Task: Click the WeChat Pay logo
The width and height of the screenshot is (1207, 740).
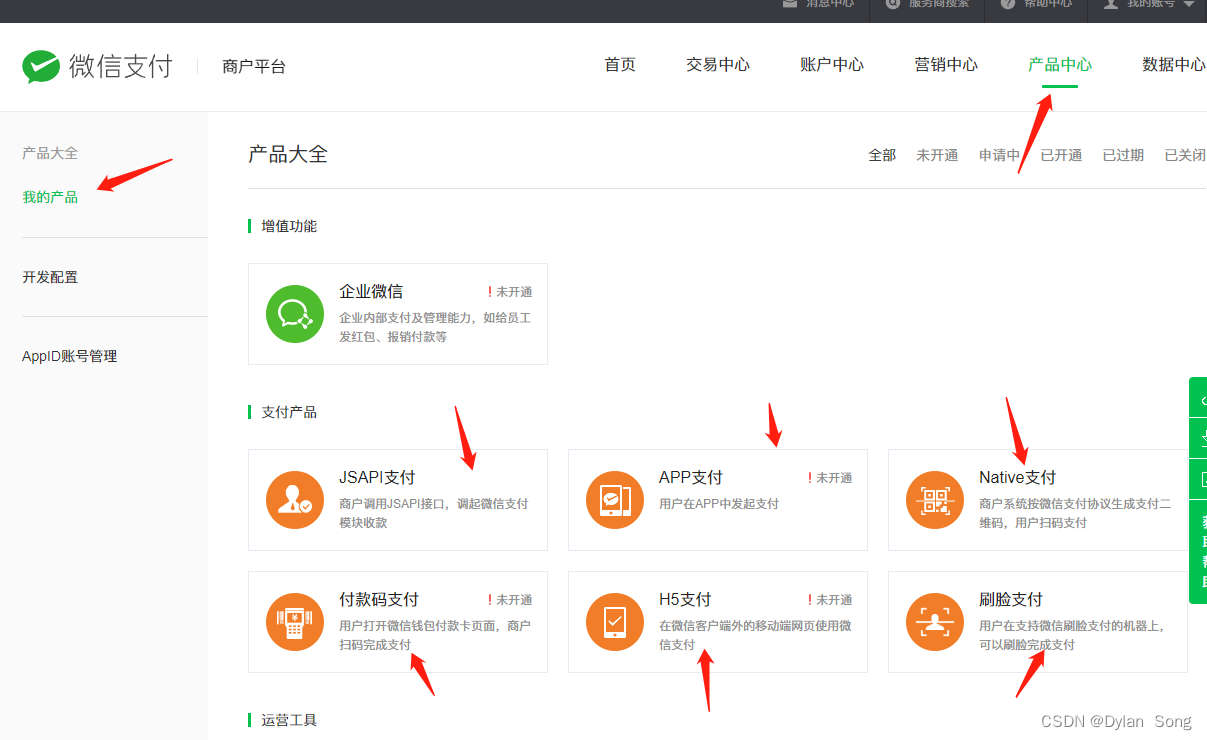Action: click(x=97, y=67)
